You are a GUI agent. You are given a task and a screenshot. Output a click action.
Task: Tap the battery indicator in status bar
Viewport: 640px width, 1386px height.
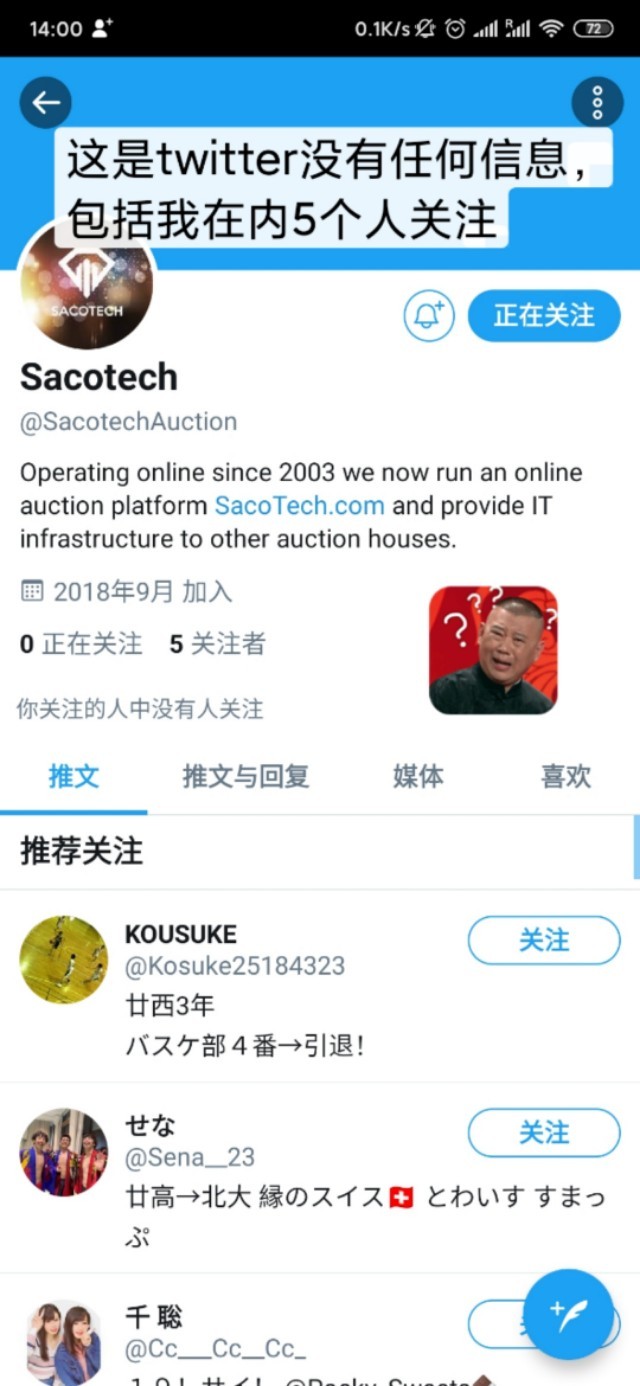593,29
